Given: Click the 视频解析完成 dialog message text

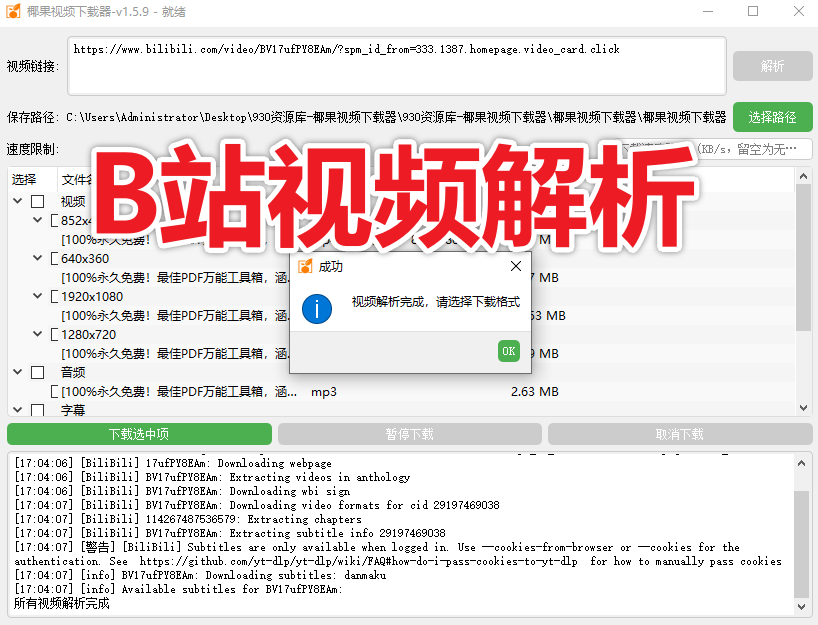Looking at the screenshot, I should [x=436, y=302].
